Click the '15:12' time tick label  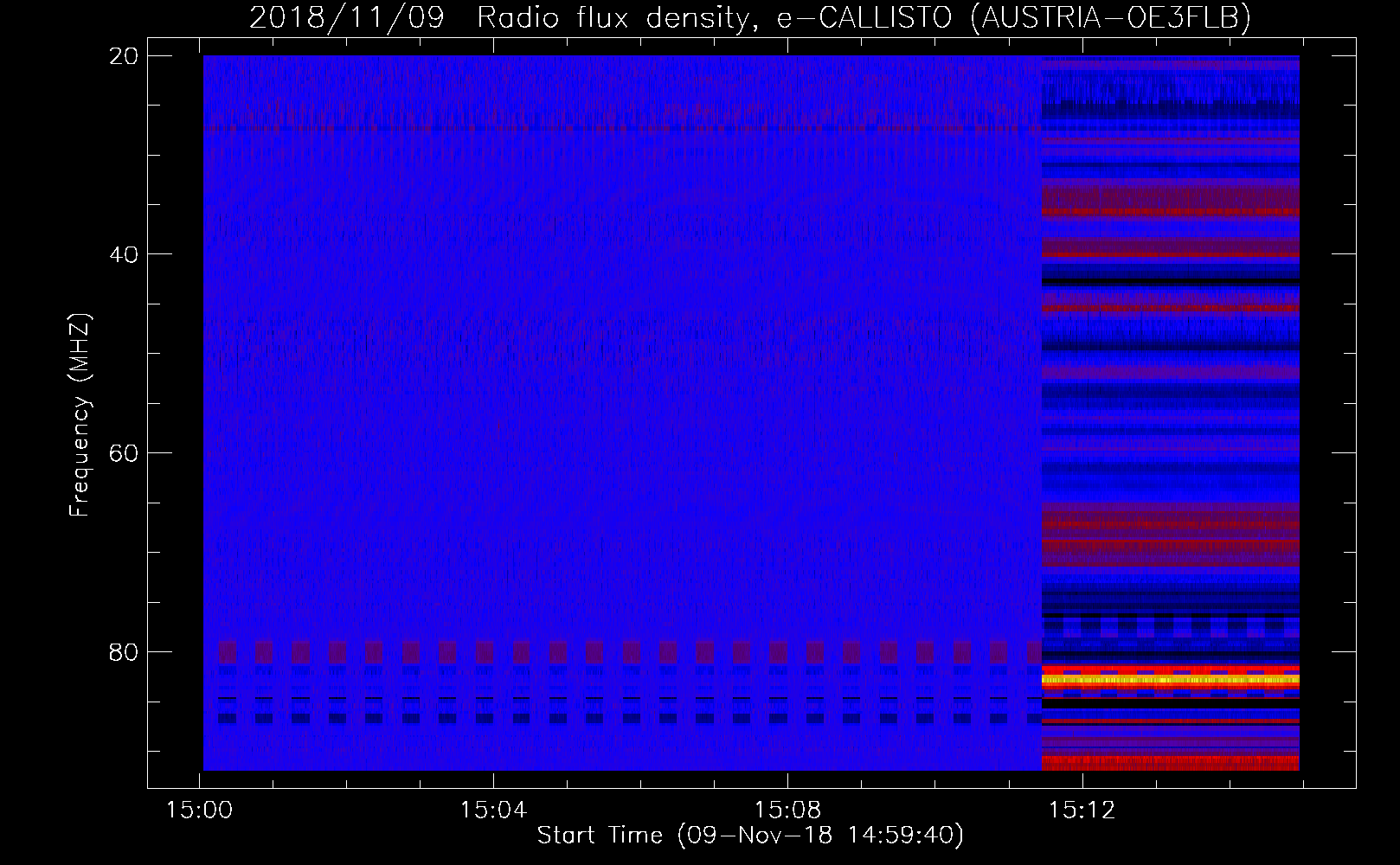coord(1082,811)
